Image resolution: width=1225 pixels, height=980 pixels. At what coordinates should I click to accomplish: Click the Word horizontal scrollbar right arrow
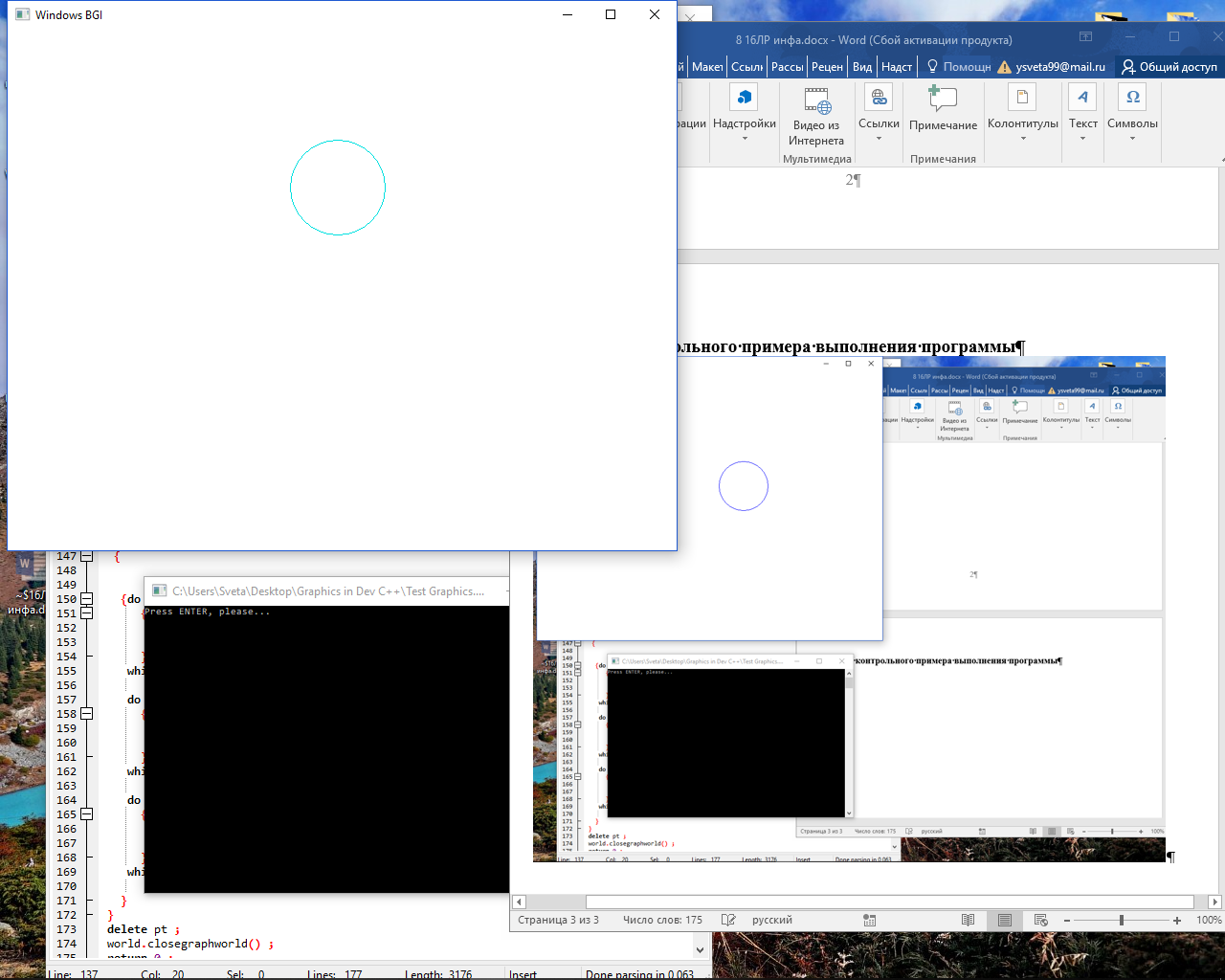1214,902
